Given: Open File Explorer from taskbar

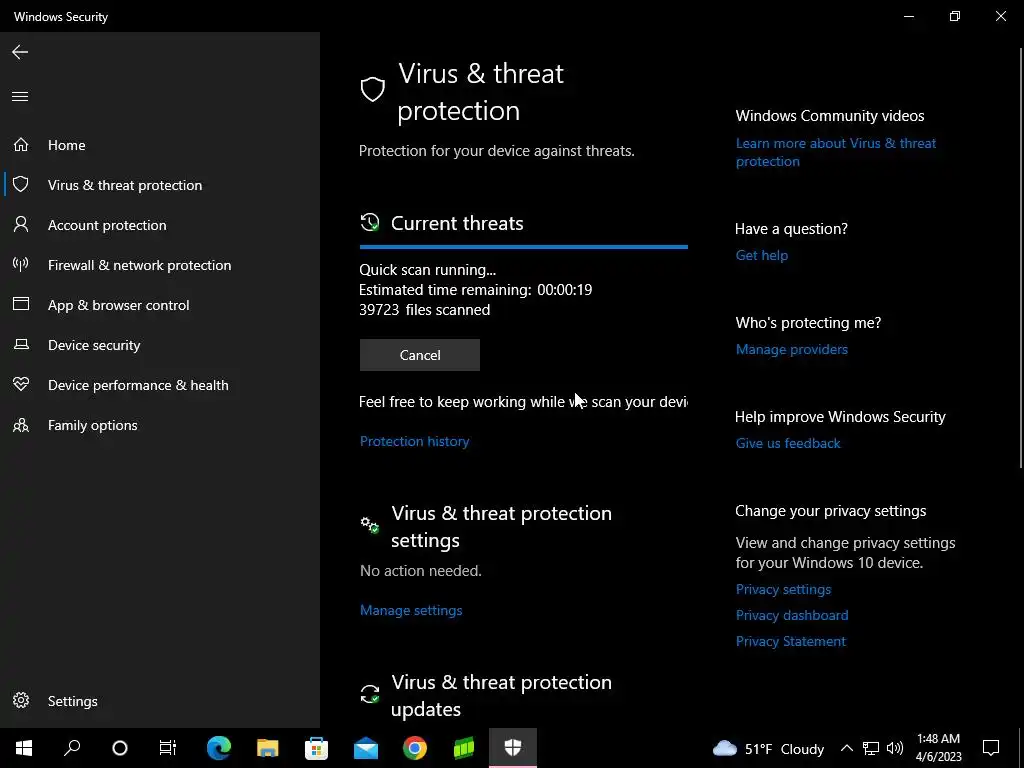Looking at the screenshot, I should pyautogui.click(x=268, y=748).
